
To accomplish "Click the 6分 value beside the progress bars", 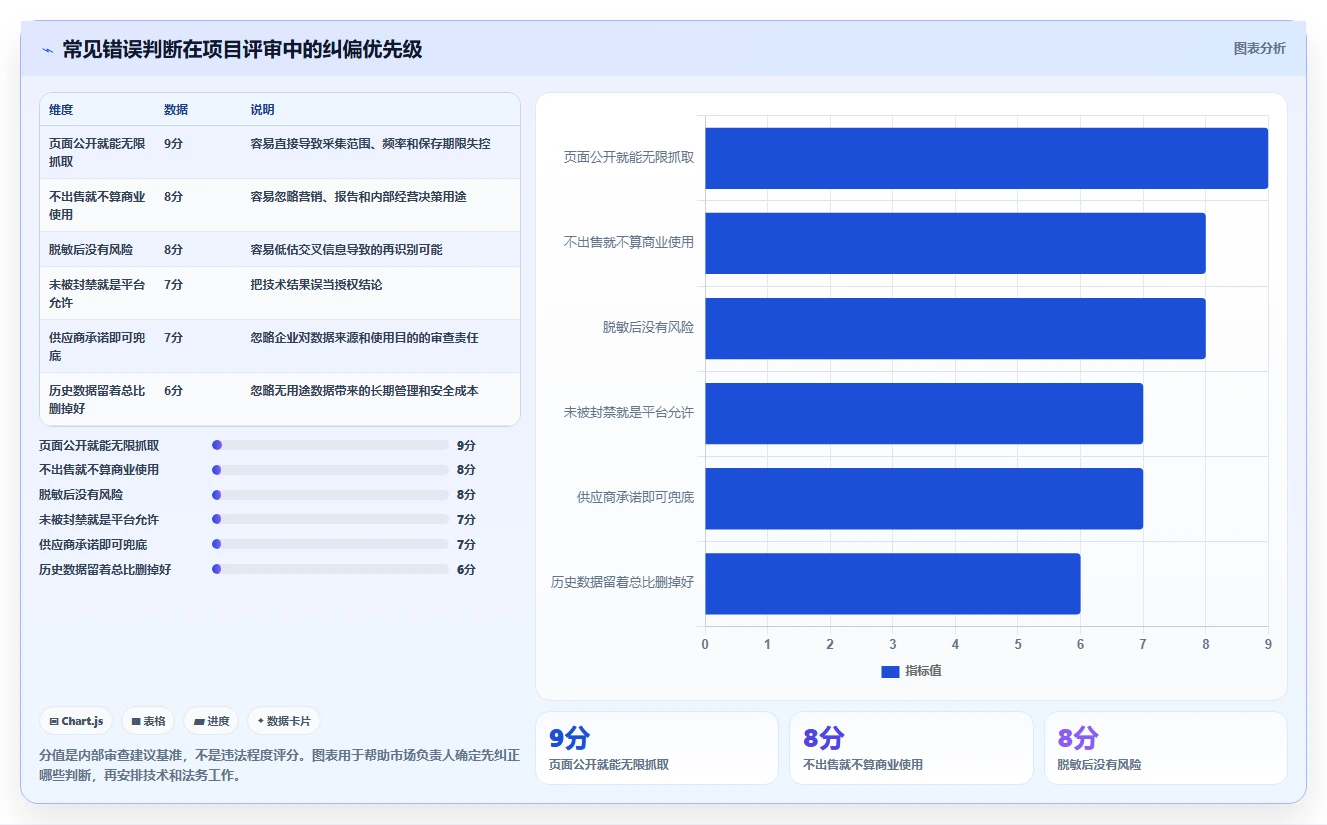I will click(x=466, y=570).
